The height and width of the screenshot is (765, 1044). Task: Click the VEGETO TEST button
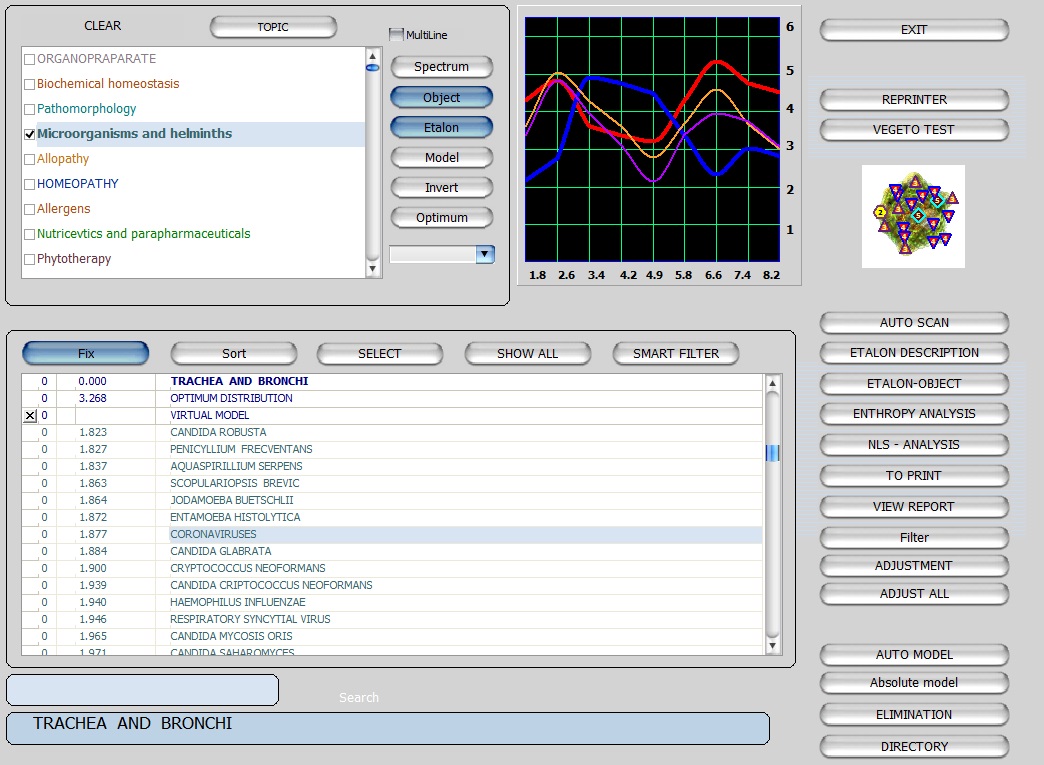pyautogui.click(x=914, y=130)
